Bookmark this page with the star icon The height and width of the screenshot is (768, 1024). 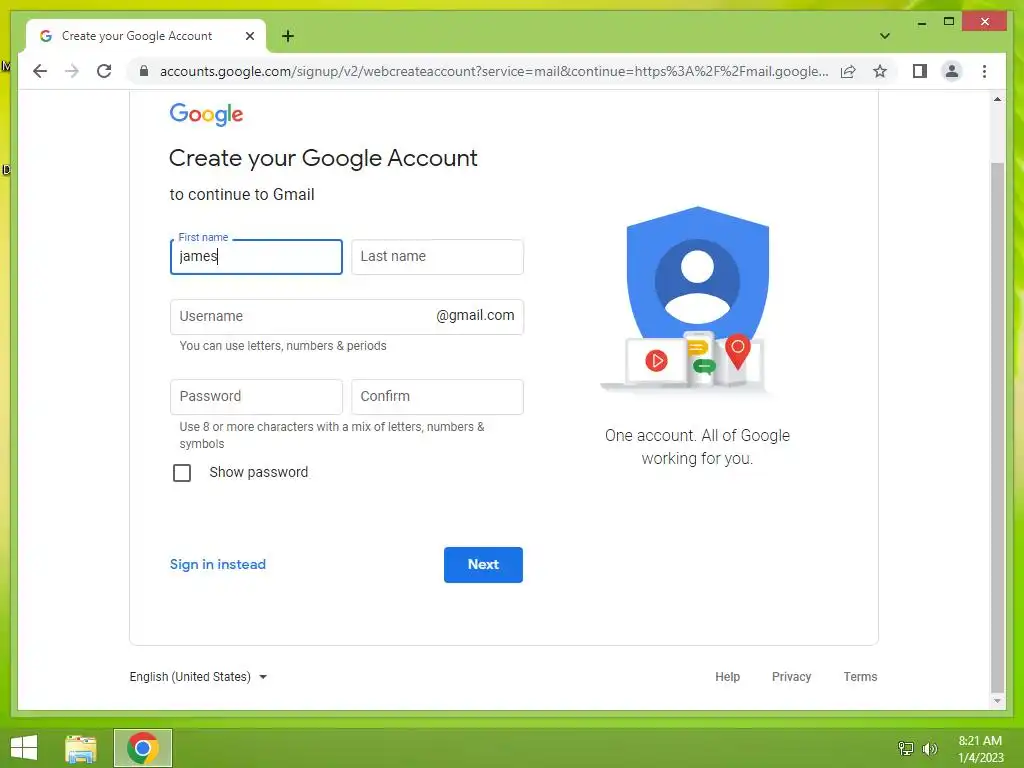tap(880, 71)
